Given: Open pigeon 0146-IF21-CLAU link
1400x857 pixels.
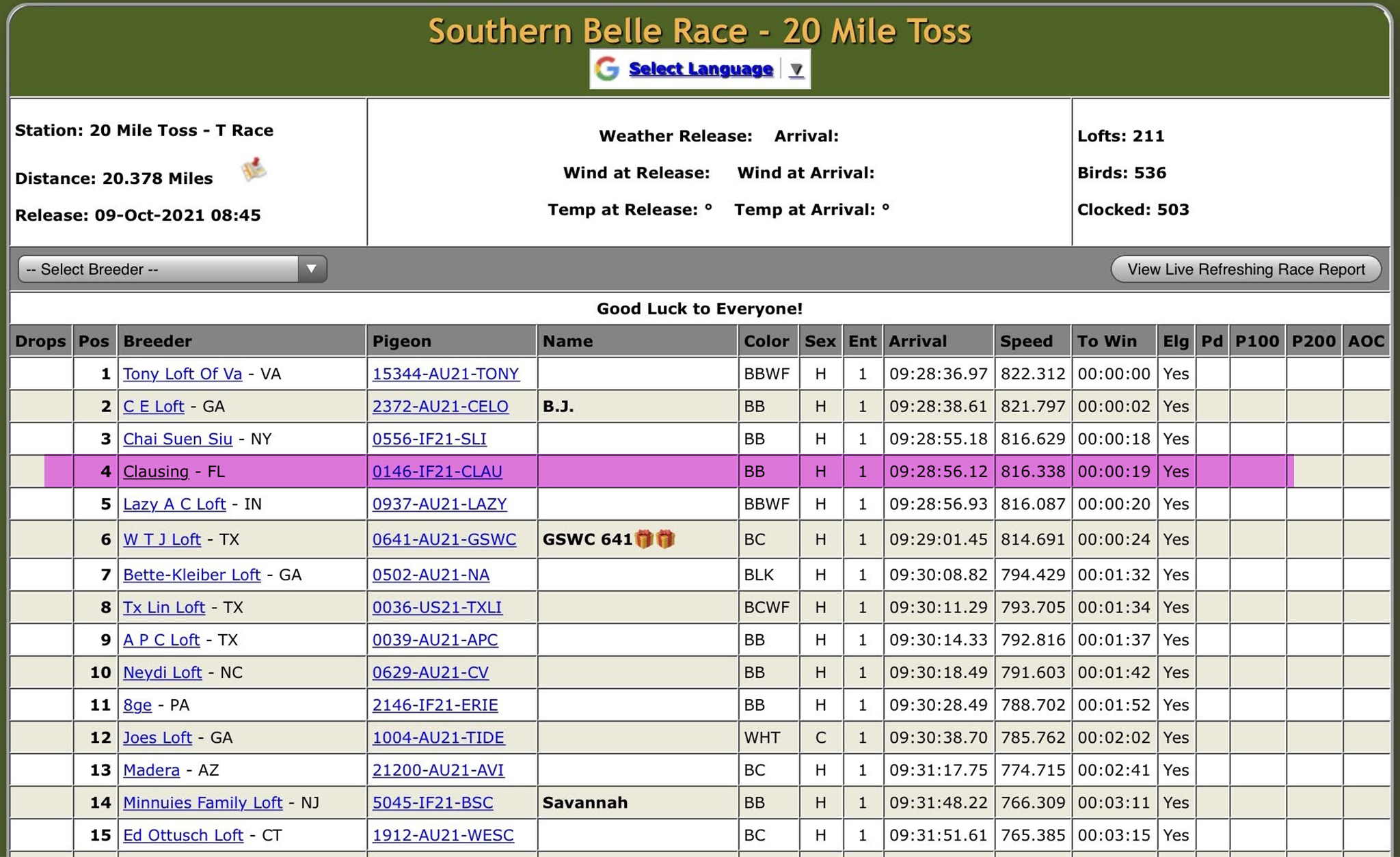Looking at the screenshot, I should (x=437, y=472).
